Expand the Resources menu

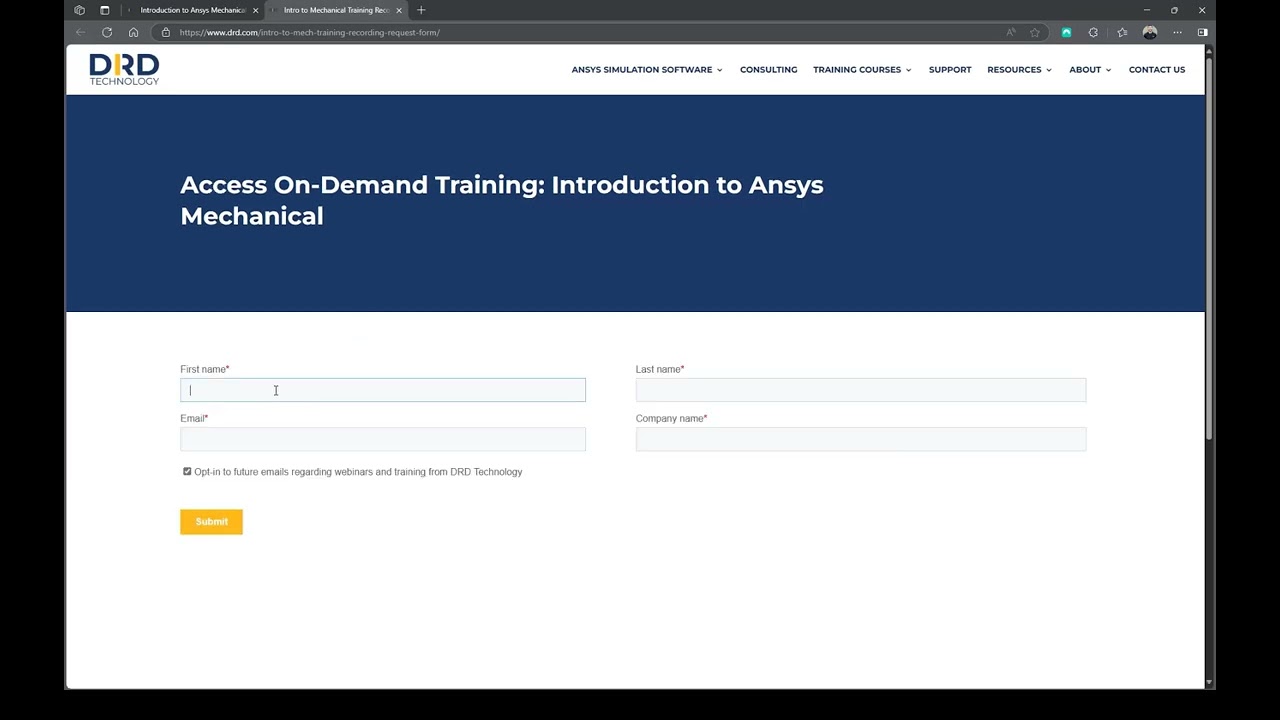tap(1019, 70)
